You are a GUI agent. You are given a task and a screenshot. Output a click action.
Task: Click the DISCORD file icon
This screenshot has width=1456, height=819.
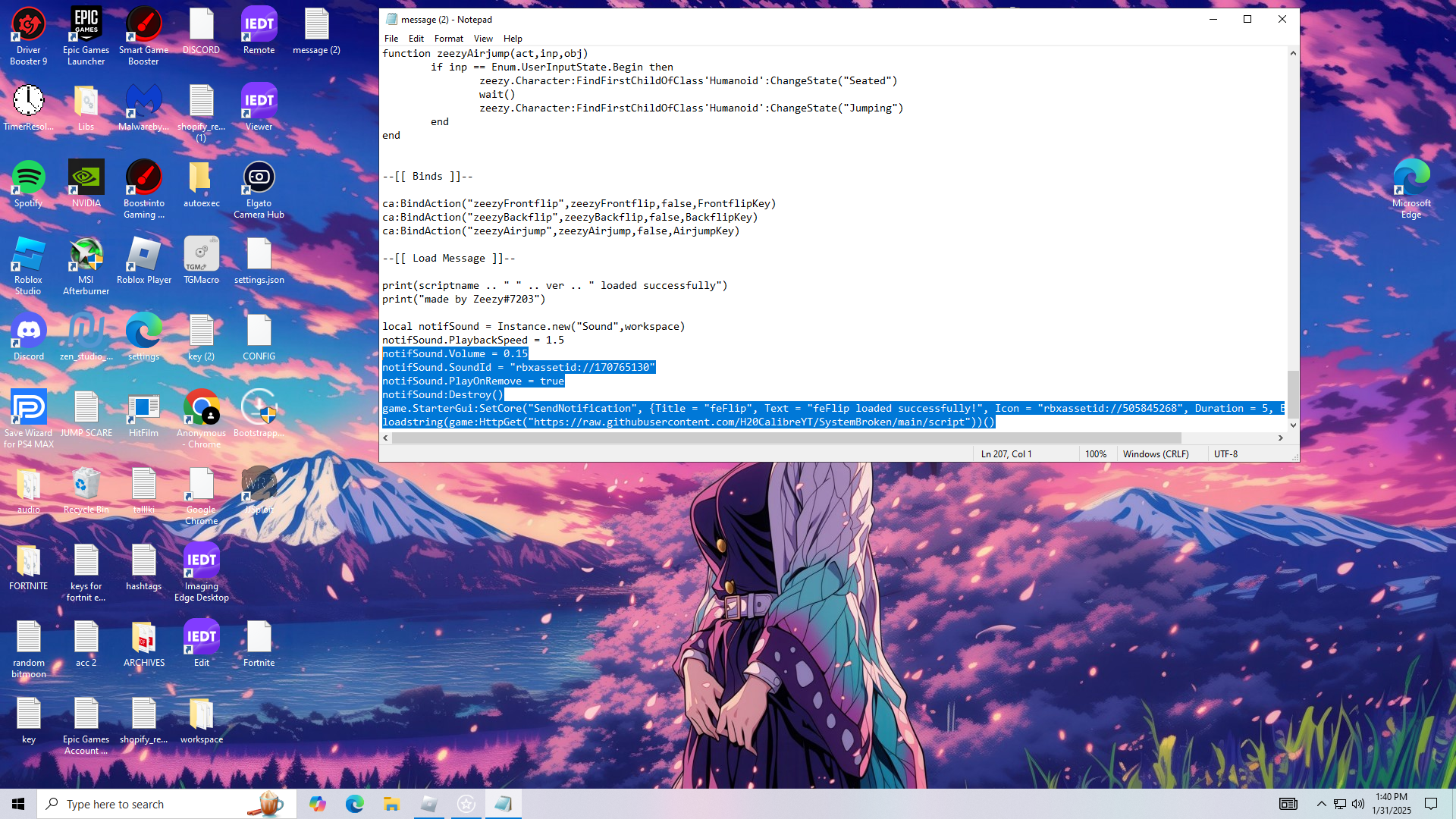202,30
